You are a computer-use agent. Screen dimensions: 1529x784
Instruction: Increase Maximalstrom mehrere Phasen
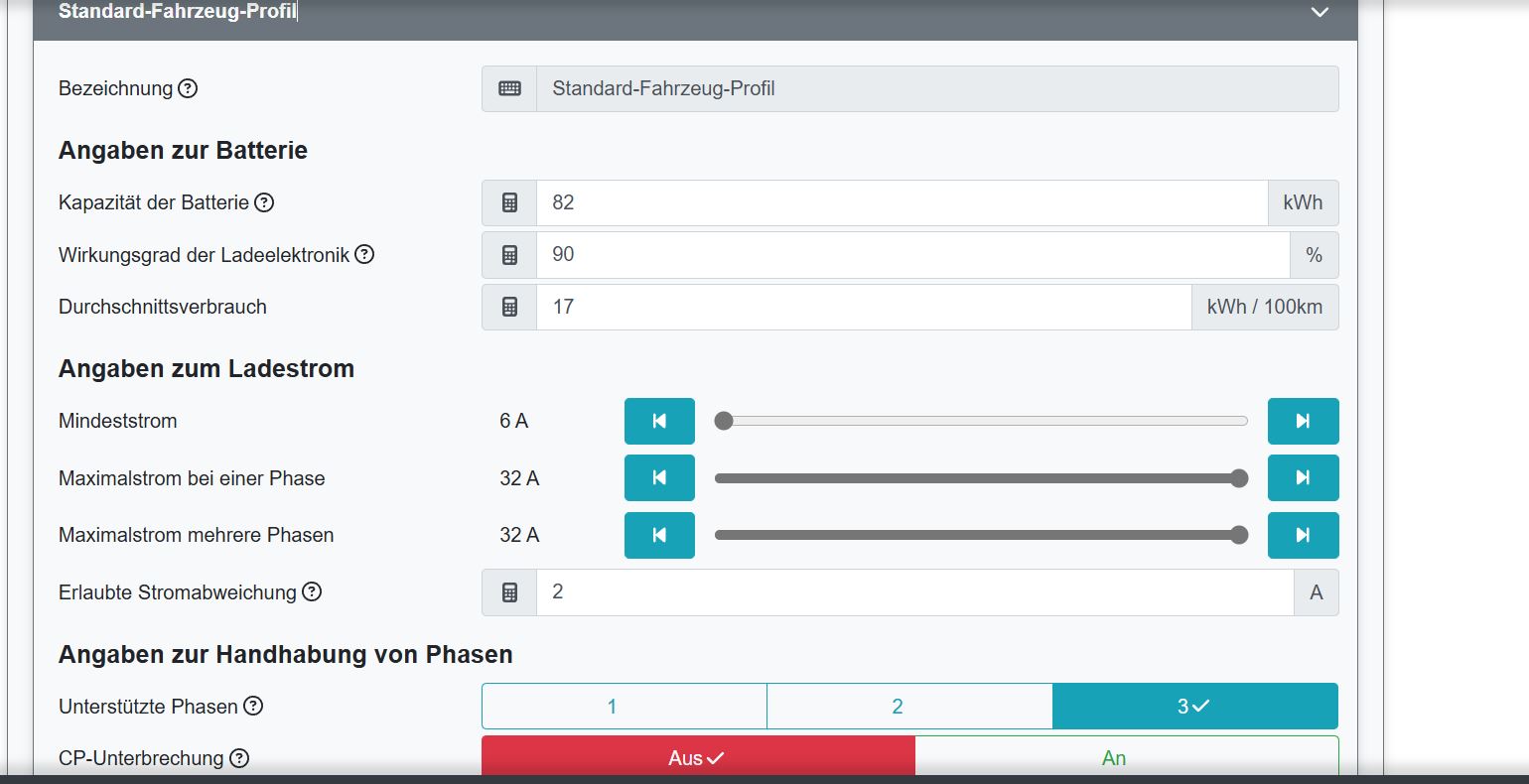pyautogui.click(x=1303, y=535)
